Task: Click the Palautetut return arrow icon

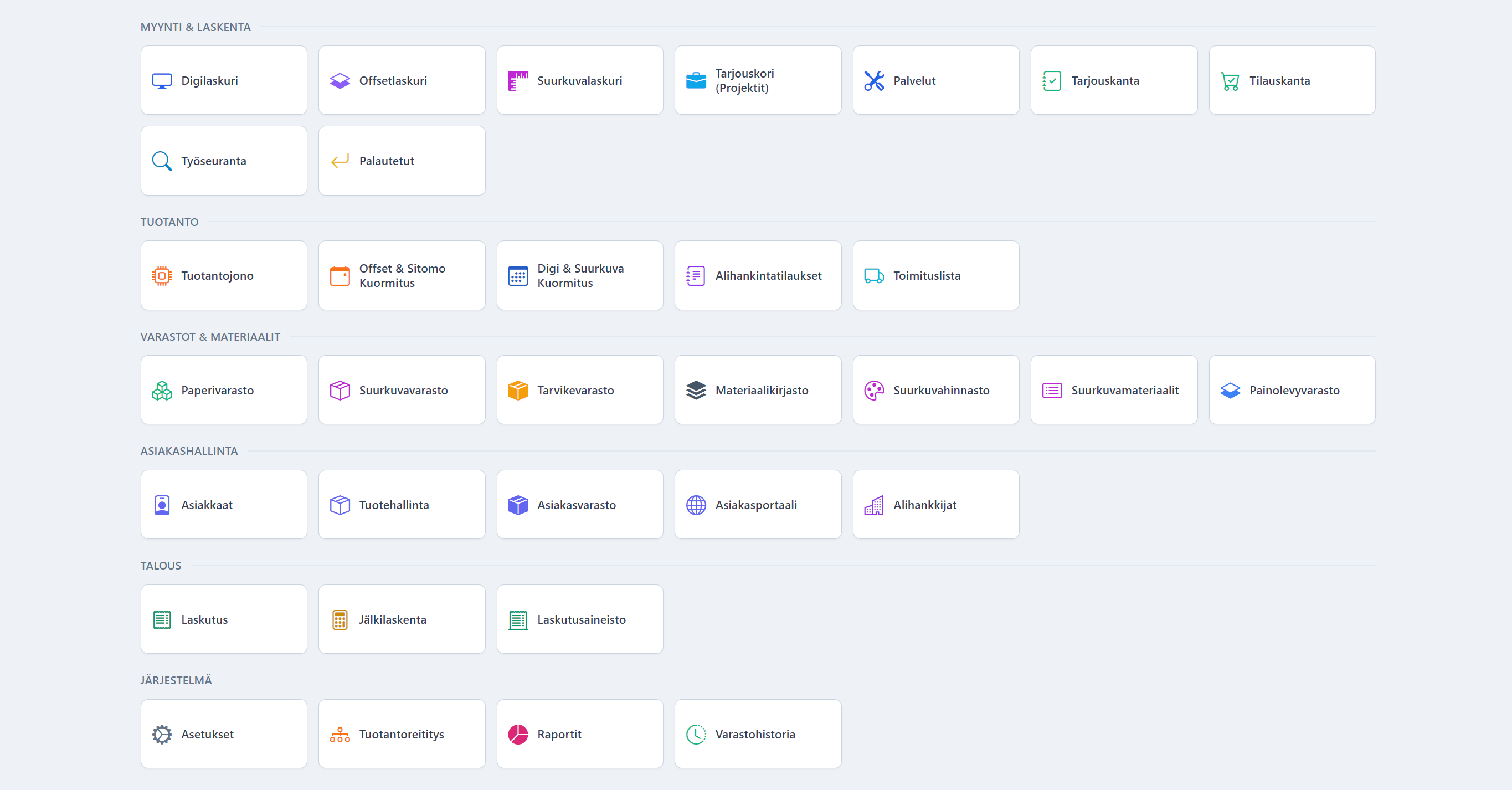Action: pos(340,161)
